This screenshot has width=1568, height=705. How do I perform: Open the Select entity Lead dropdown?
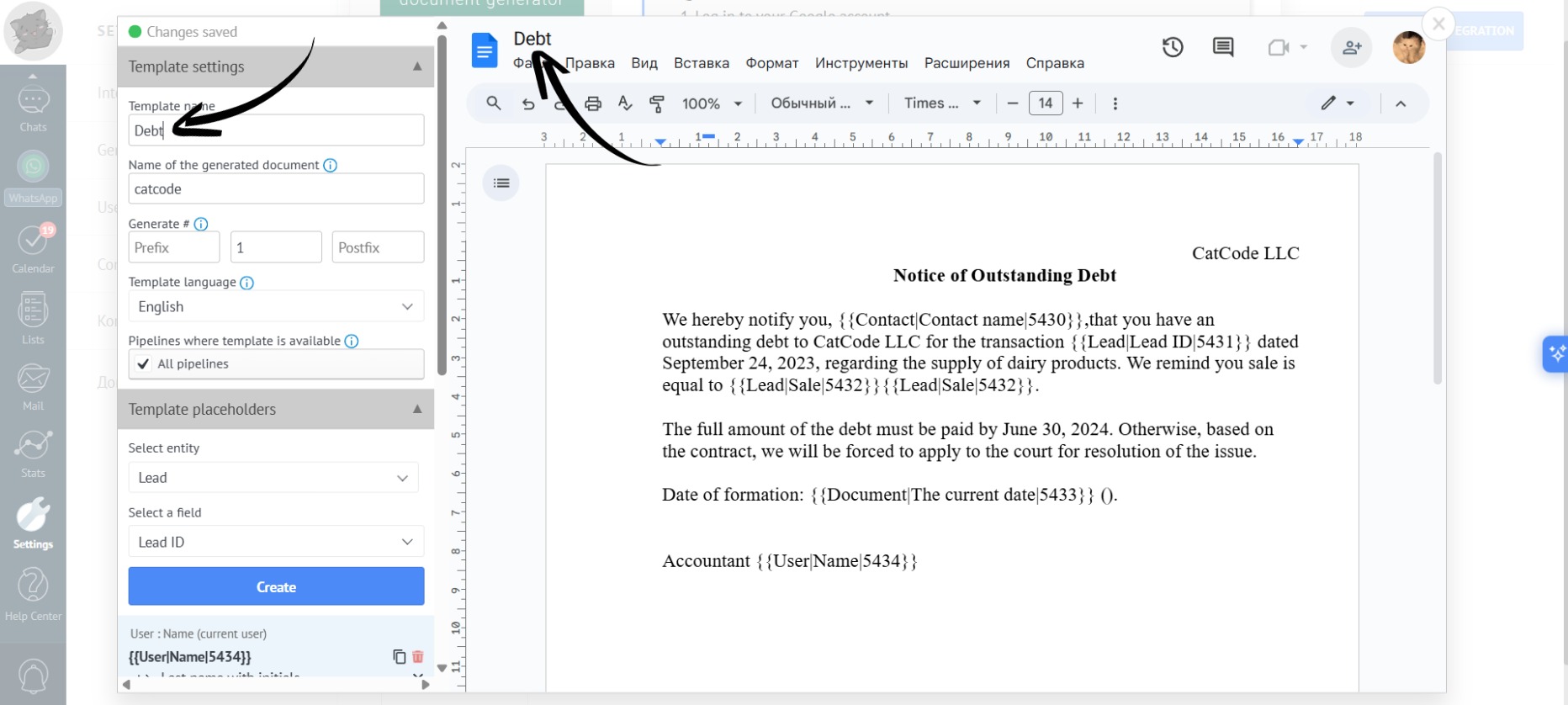pos(273,478)
